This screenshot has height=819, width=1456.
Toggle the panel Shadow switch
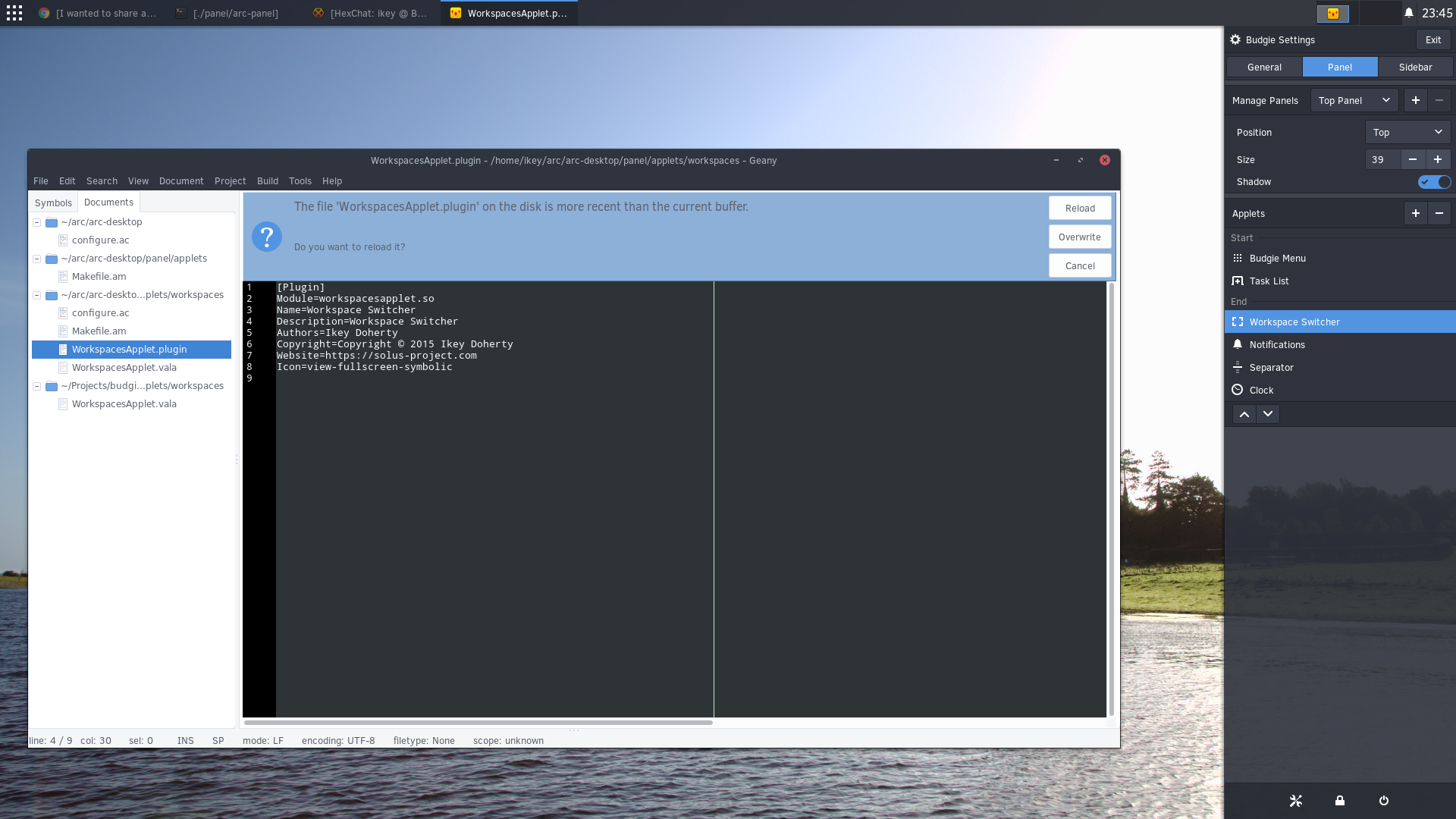pos(1434,182)
